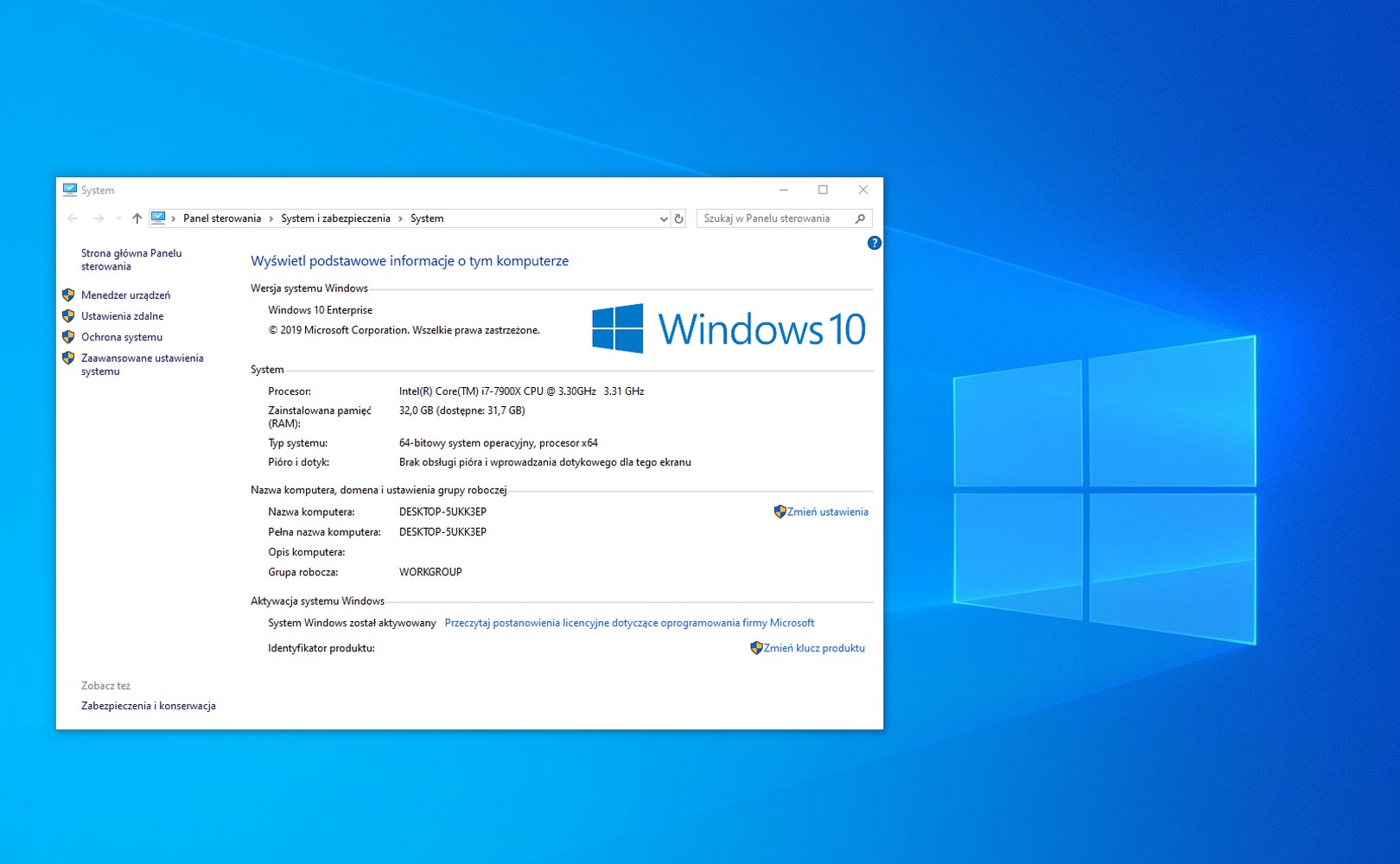Maximize the System window

coord(823,190)
